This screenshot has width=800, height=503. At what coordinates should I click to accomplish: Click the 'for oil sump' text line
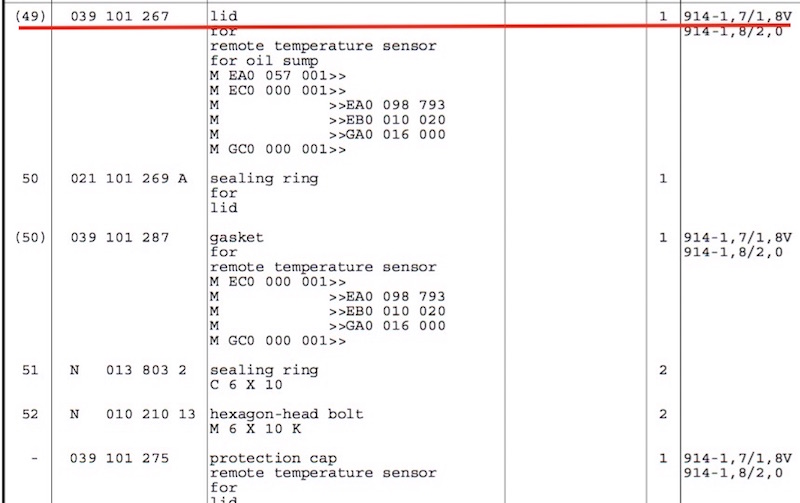click(263, 61)
